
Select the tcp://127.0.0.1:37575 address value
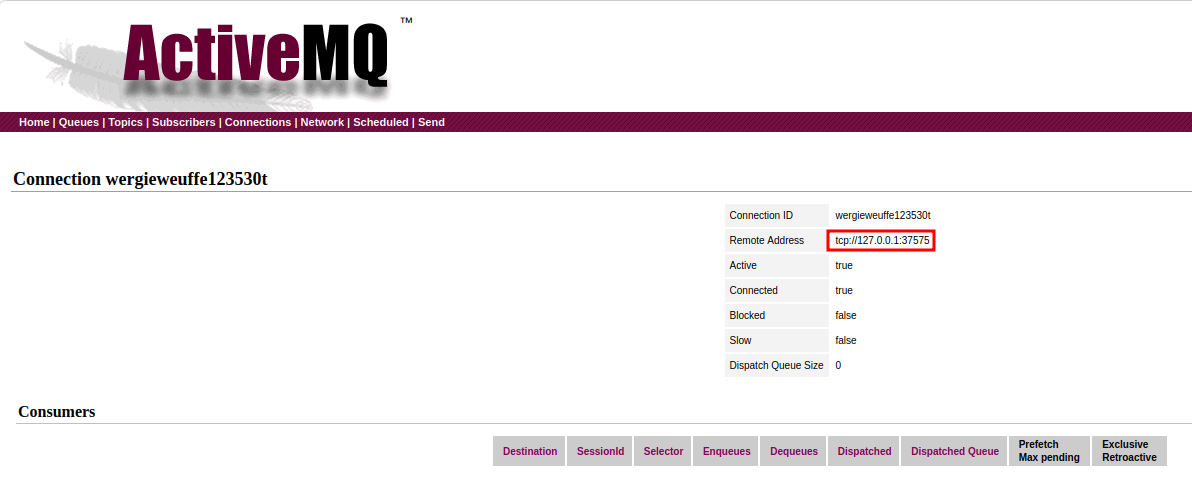tap(882, 241)
